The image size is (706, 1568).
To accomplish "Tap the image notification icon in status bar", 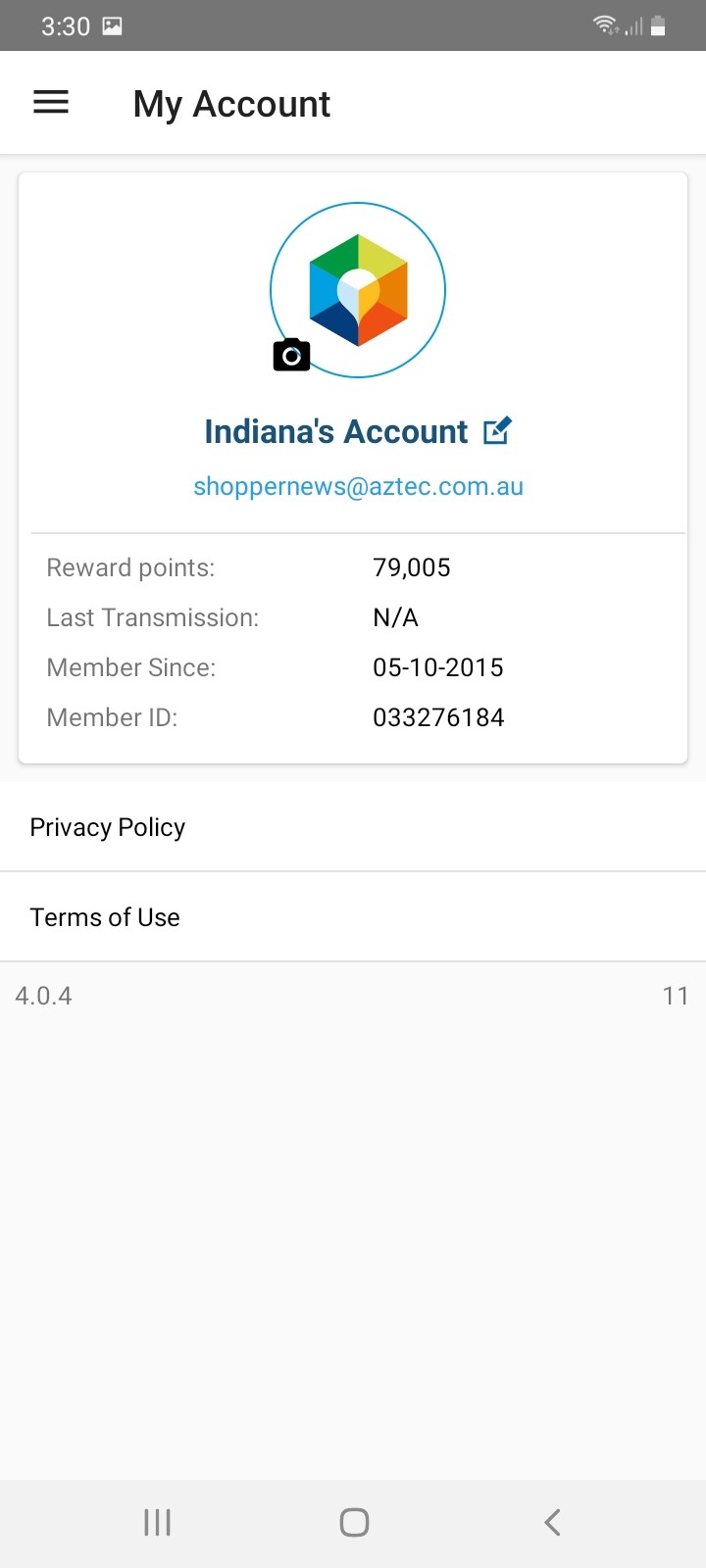I will (x=113, y=26).
